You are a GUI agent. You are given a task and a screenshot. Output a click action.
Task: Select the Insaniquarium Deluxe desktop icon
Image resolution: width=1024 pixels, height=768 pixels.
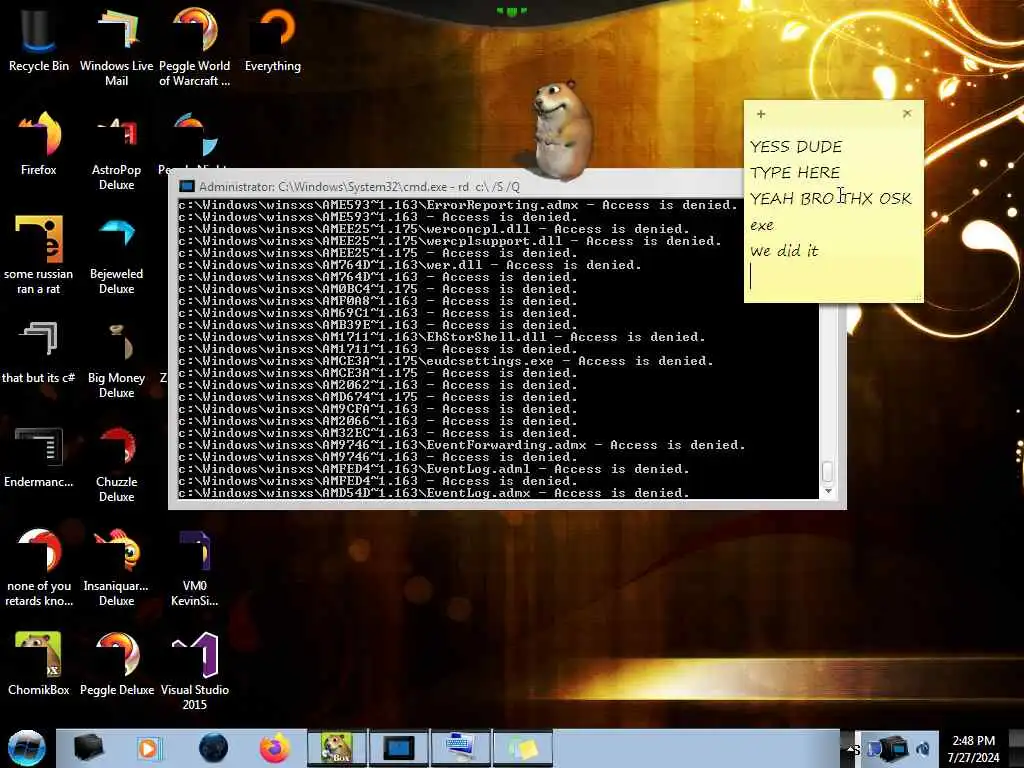tap(116, 567)
